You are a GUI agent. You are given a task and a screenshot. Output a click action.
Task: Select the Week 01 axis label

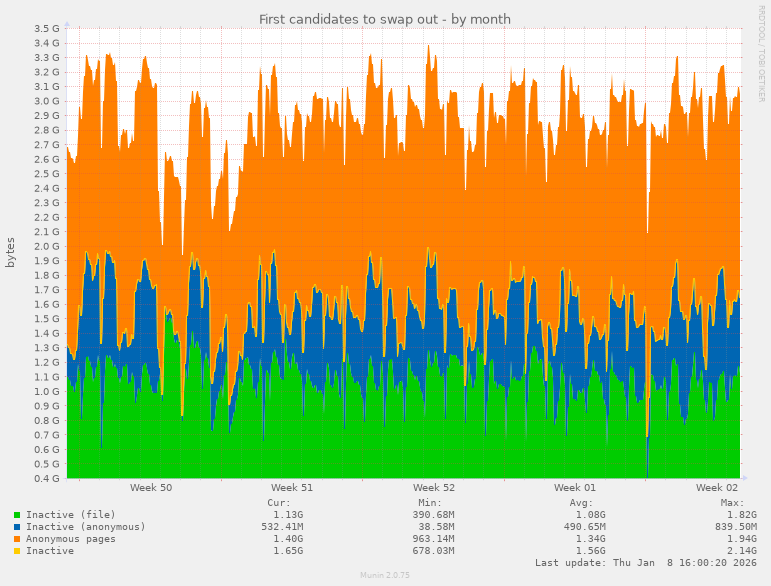pos(575,488)
